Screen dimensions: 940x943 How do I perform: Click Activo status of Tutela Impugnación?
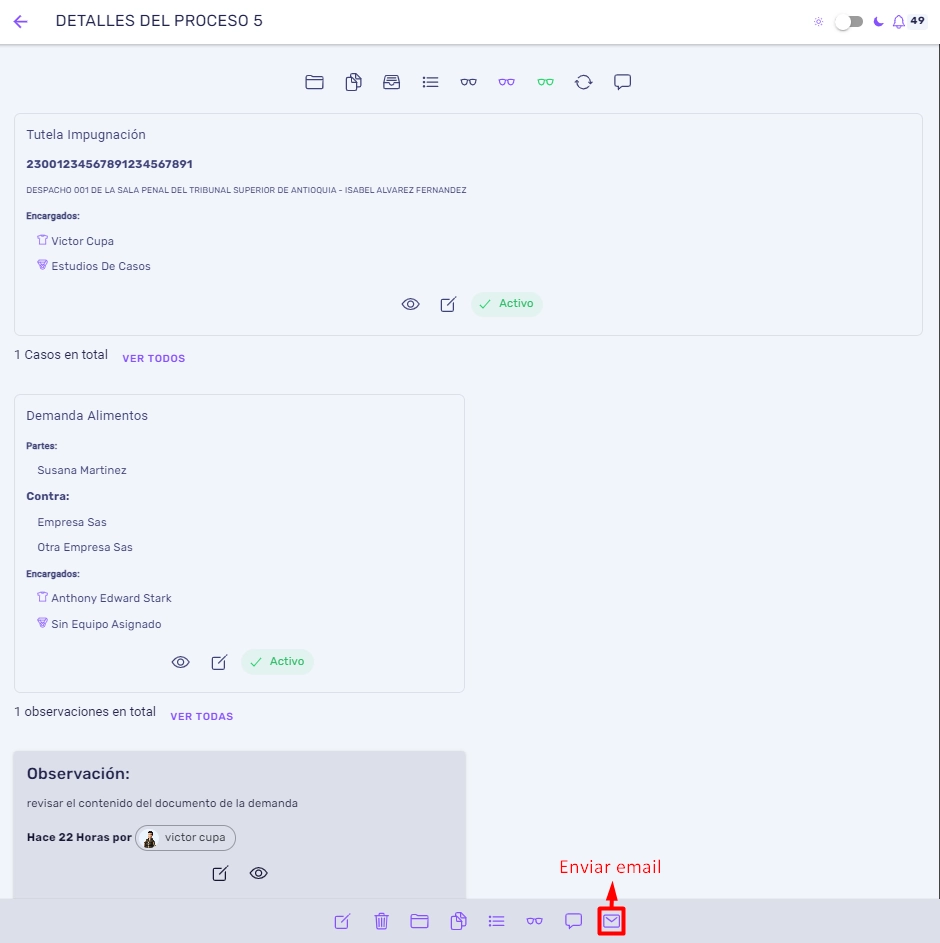click(x=506, y=304)
